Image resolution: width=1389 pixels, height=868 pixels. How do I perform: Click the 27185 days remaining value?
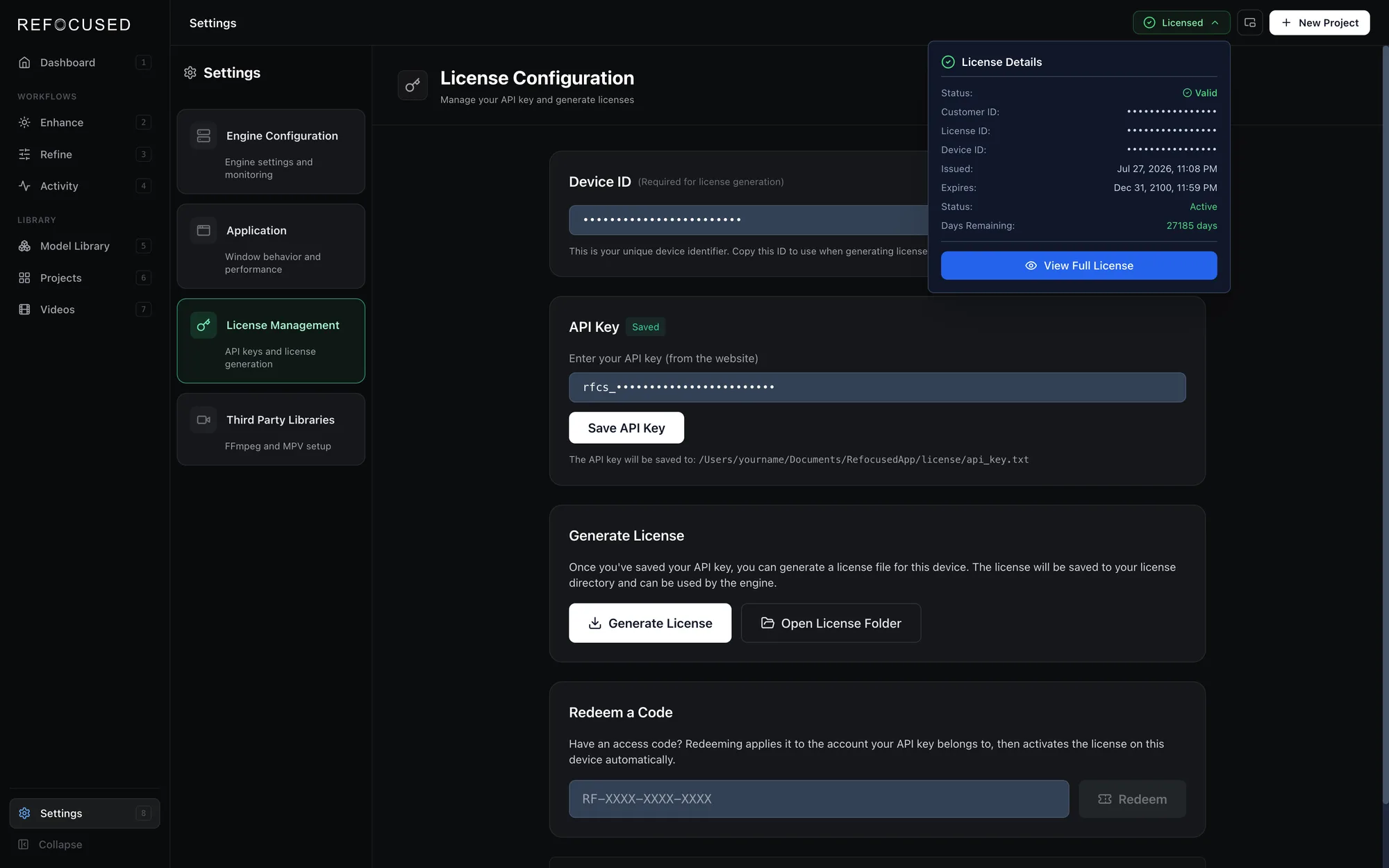click(1191, 226)
